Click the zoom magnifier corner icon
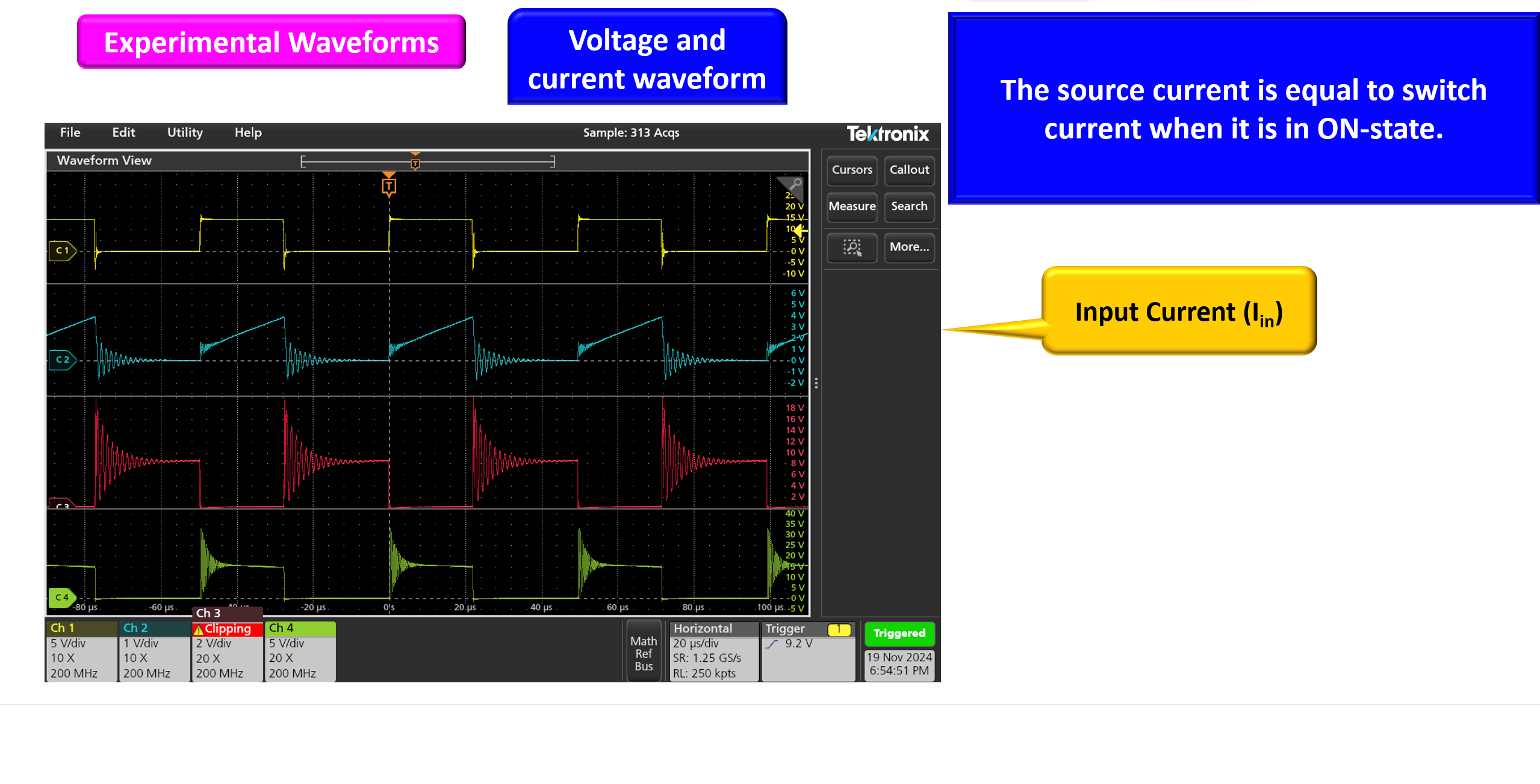Screen dimensions: 1540x784 794,184
